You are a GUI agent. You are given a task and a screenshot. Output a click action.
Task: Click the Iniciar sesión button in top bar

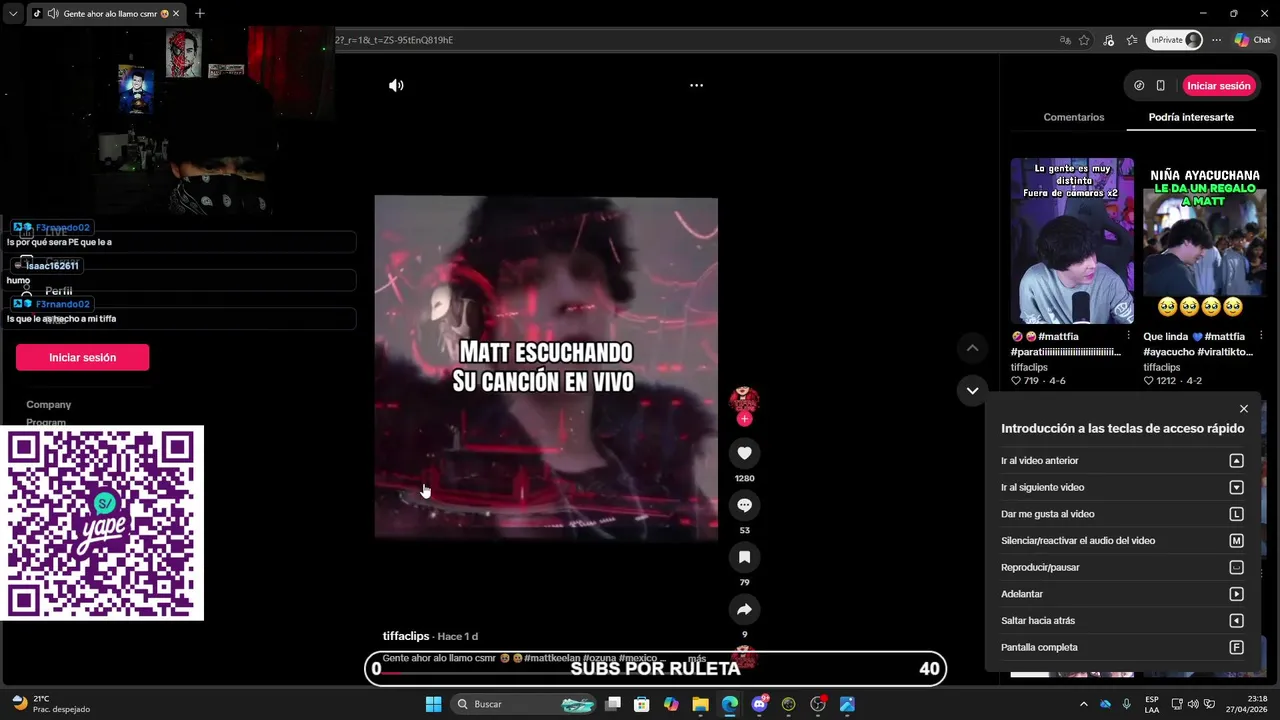click(1219, 86)
